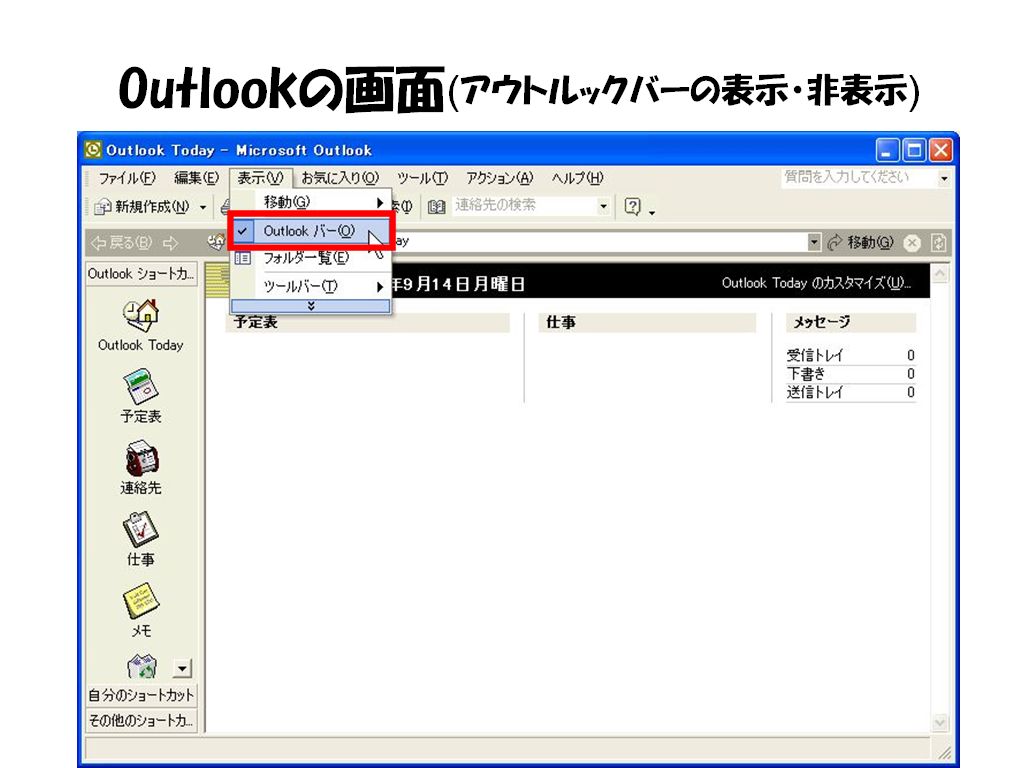Click the refresh page icon

pyautogui.click(x=938, y=243)
